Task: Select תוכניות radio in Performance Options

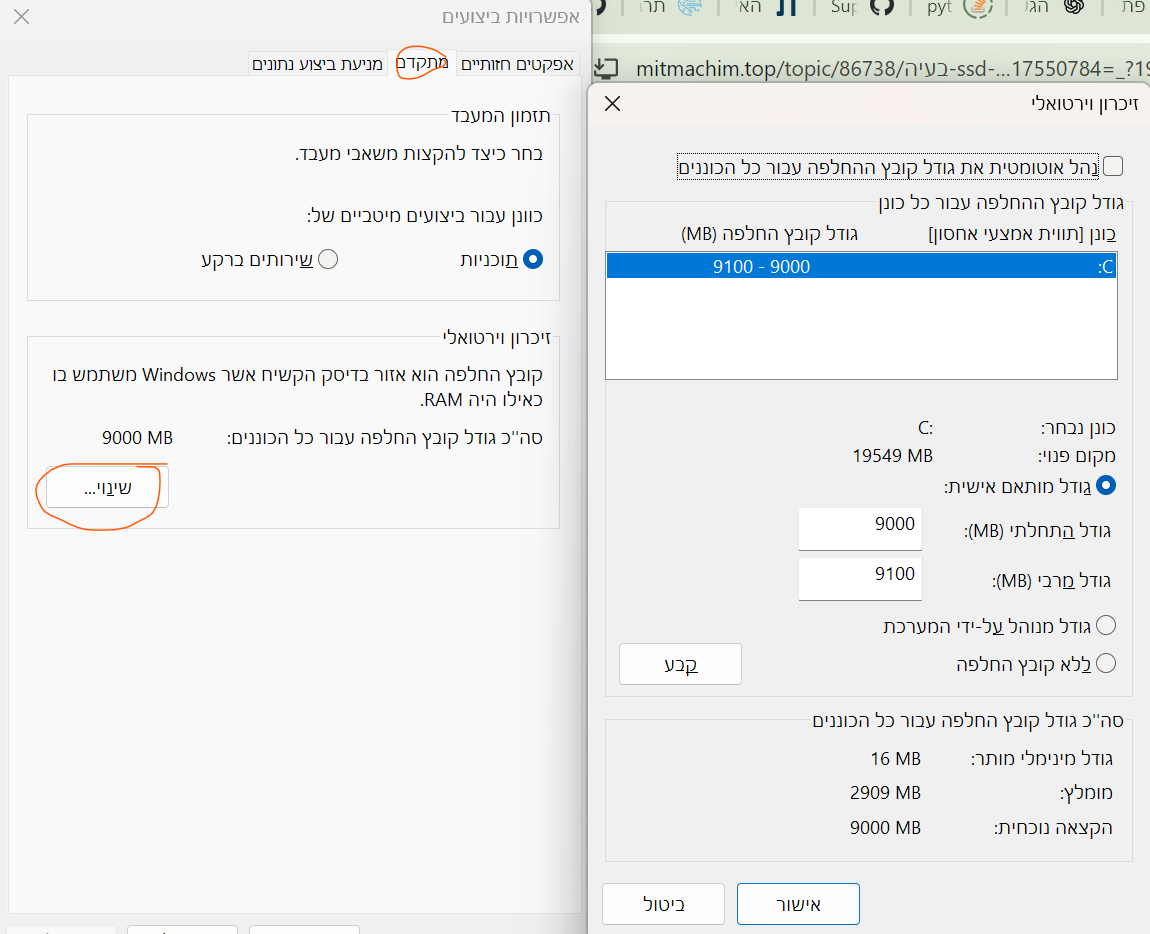Action: point(533,259)
